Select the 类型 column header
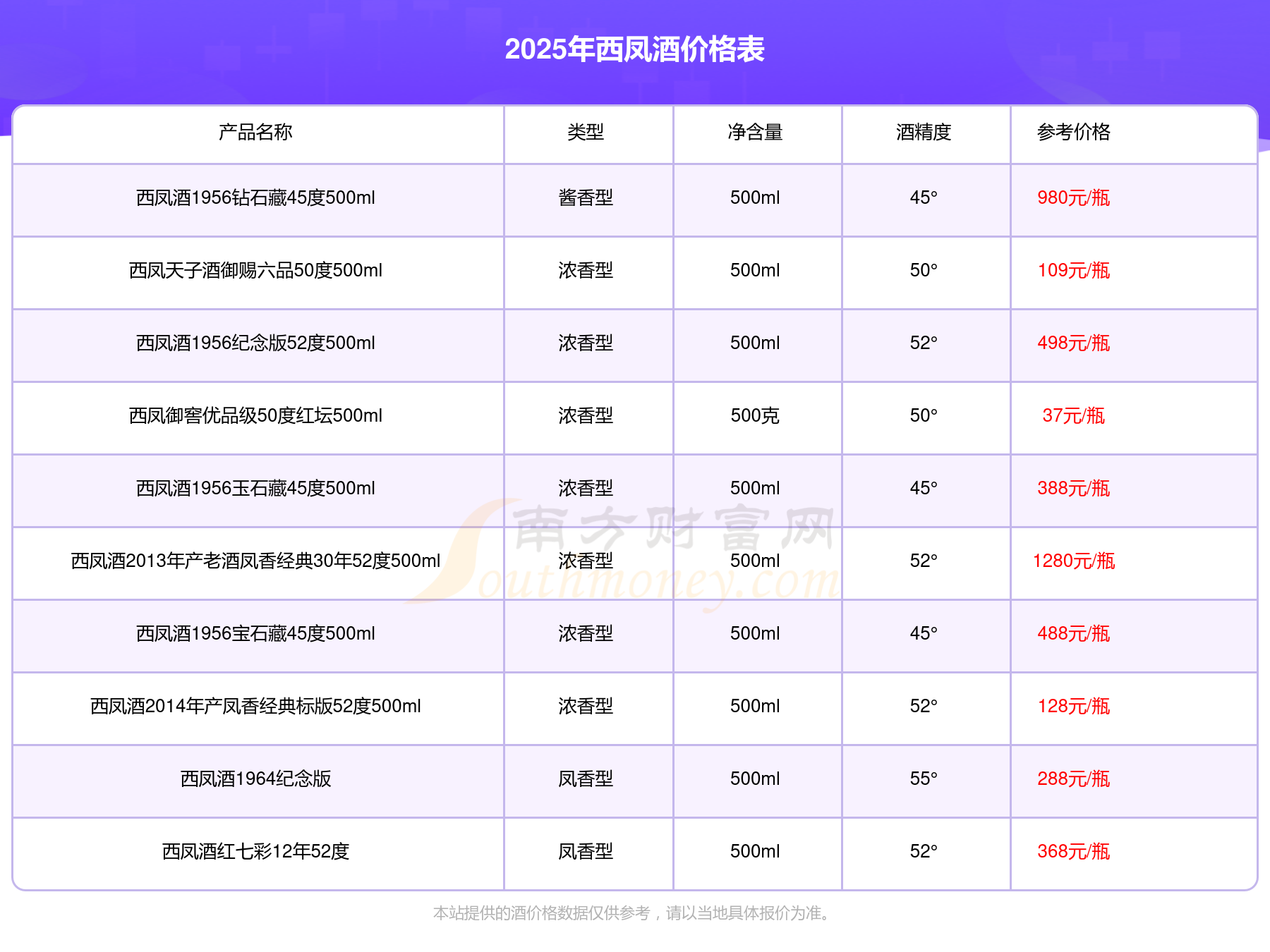 click(586, 132)
